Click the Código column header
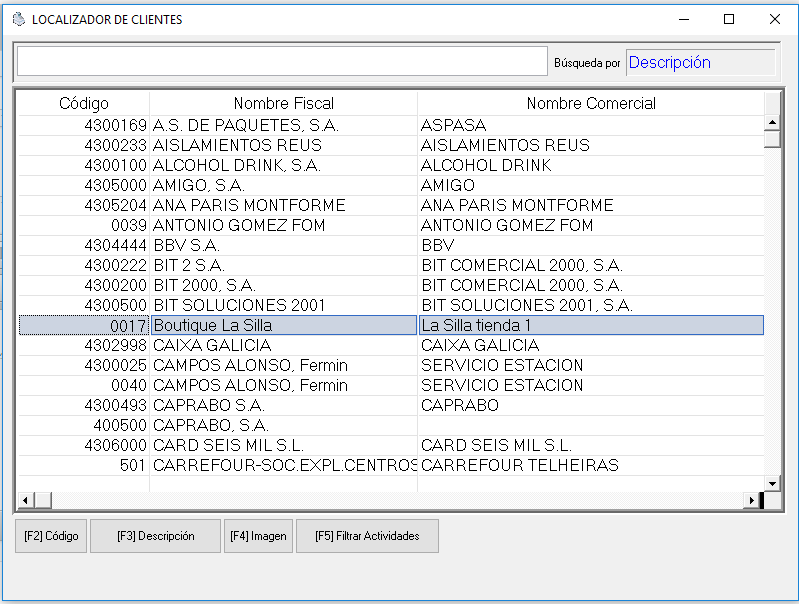This screenshot has width=799, height=604. coord(84,103)
